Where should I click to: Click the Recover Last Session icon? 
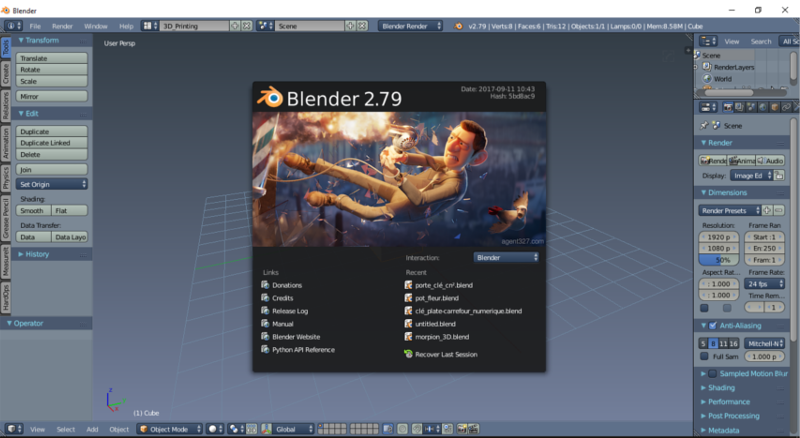pos(408,354)
